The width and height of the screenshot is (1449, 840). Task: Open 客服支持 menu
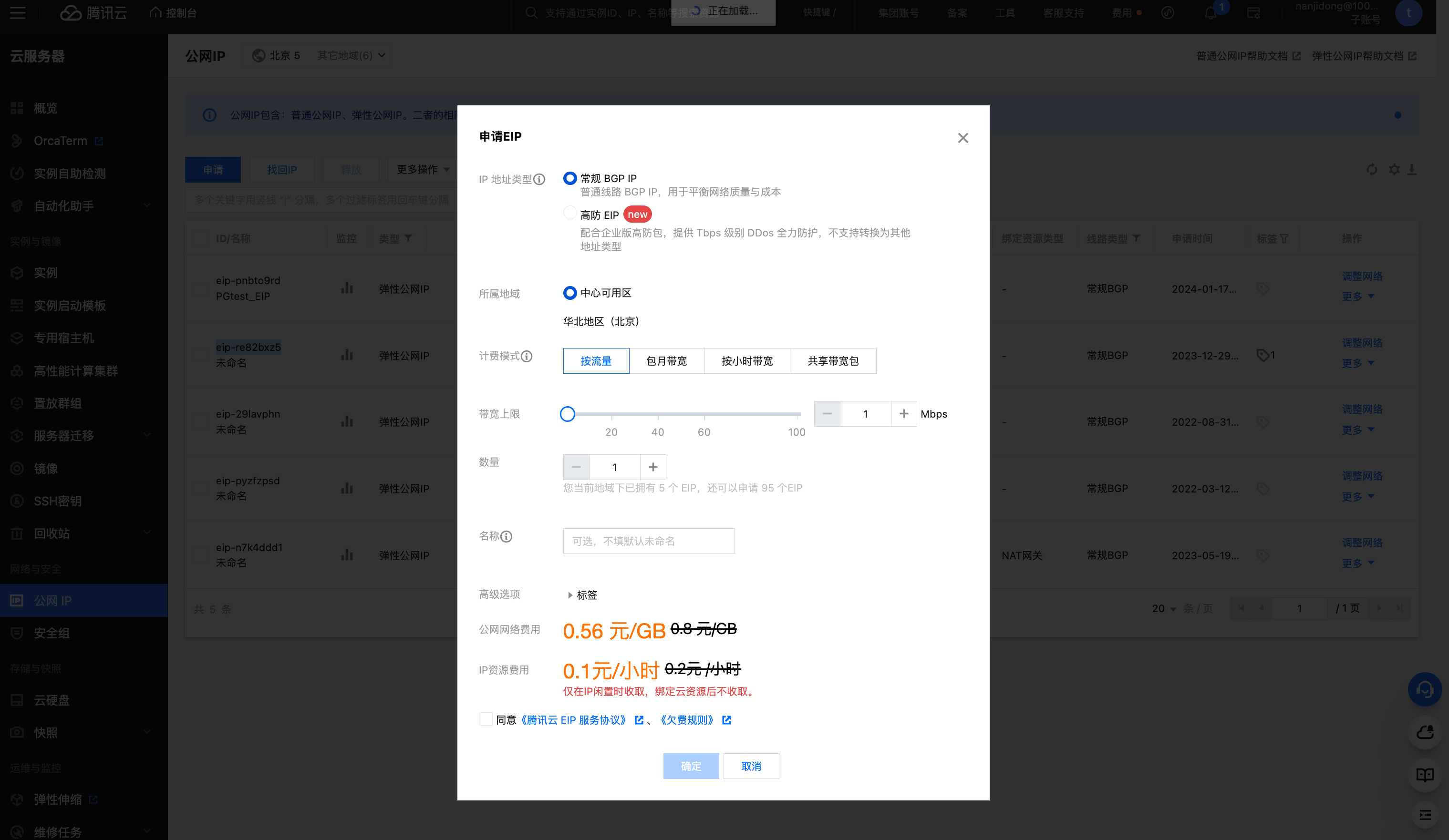1063,13
